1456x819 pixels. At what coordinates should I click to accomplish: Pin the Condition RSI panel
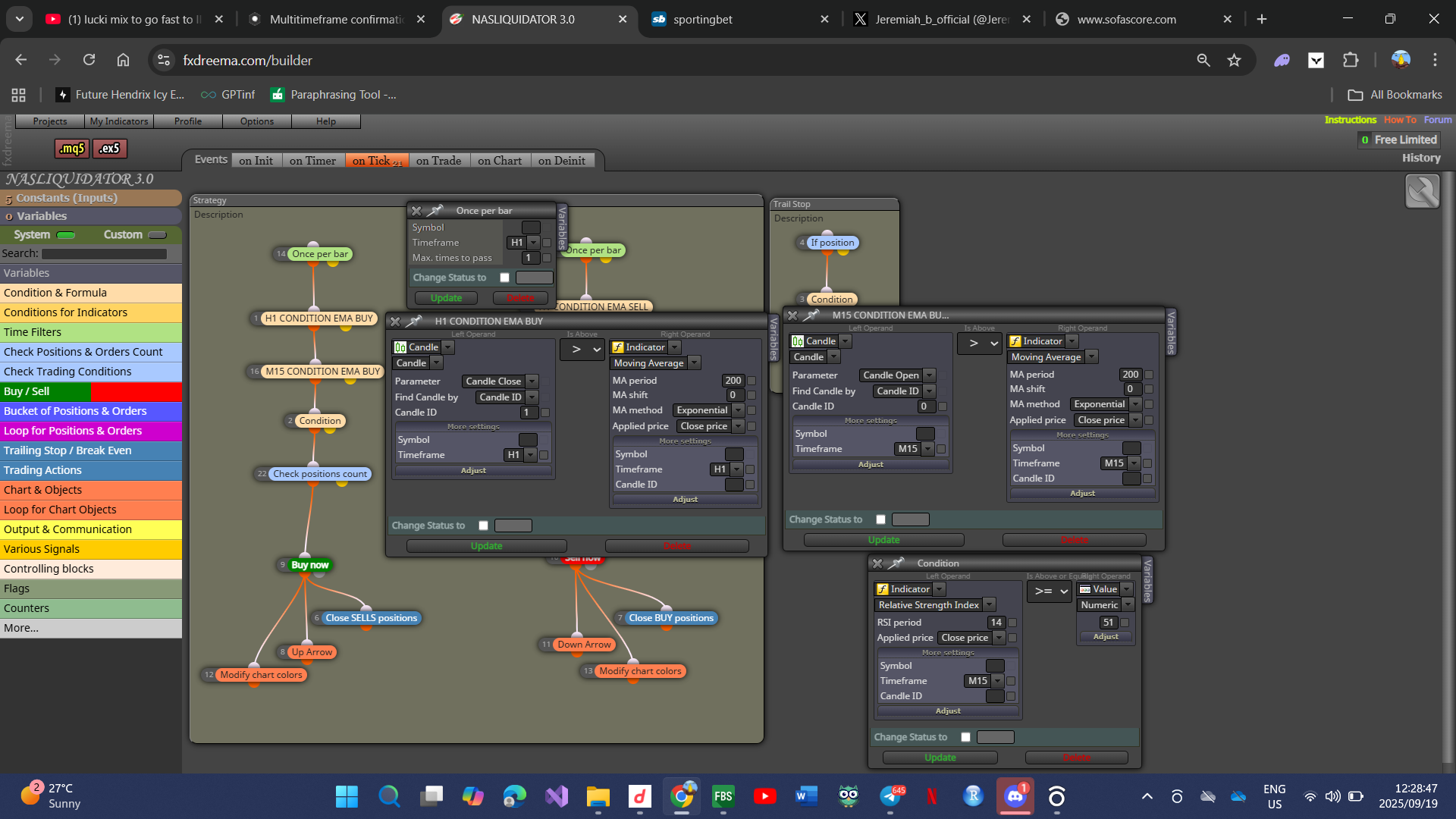click(896, 563)
